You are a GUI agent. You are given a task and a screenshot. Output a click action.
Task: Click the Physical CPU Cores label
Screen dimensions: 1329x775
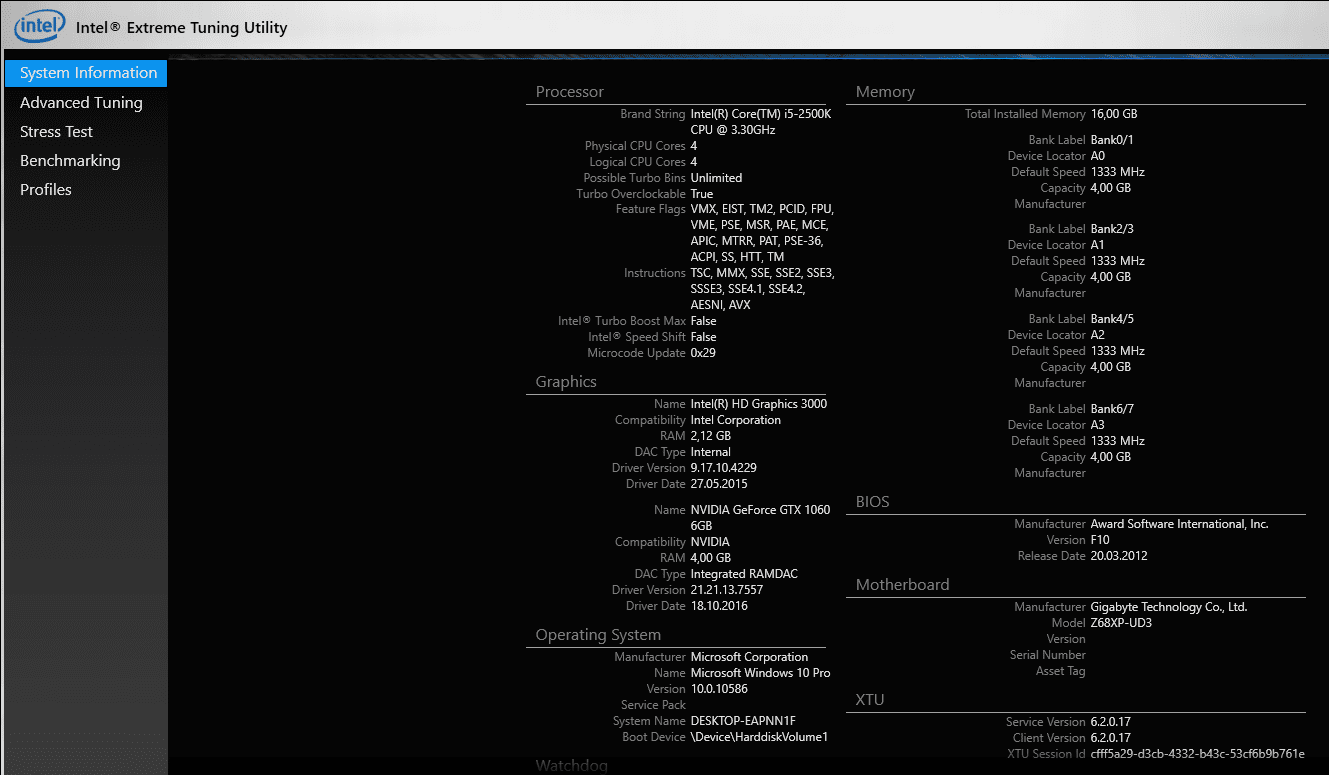coord(635,146)
